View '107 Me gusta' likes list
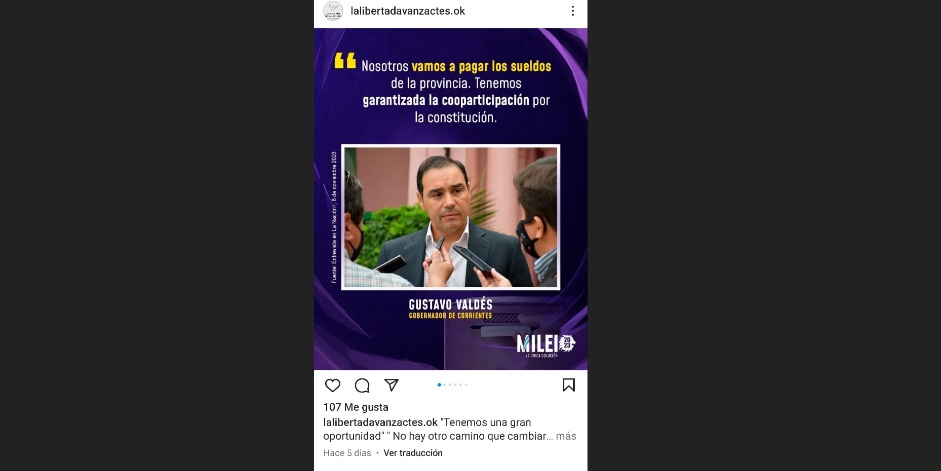 pyautogui.click(x=356, y=407)
